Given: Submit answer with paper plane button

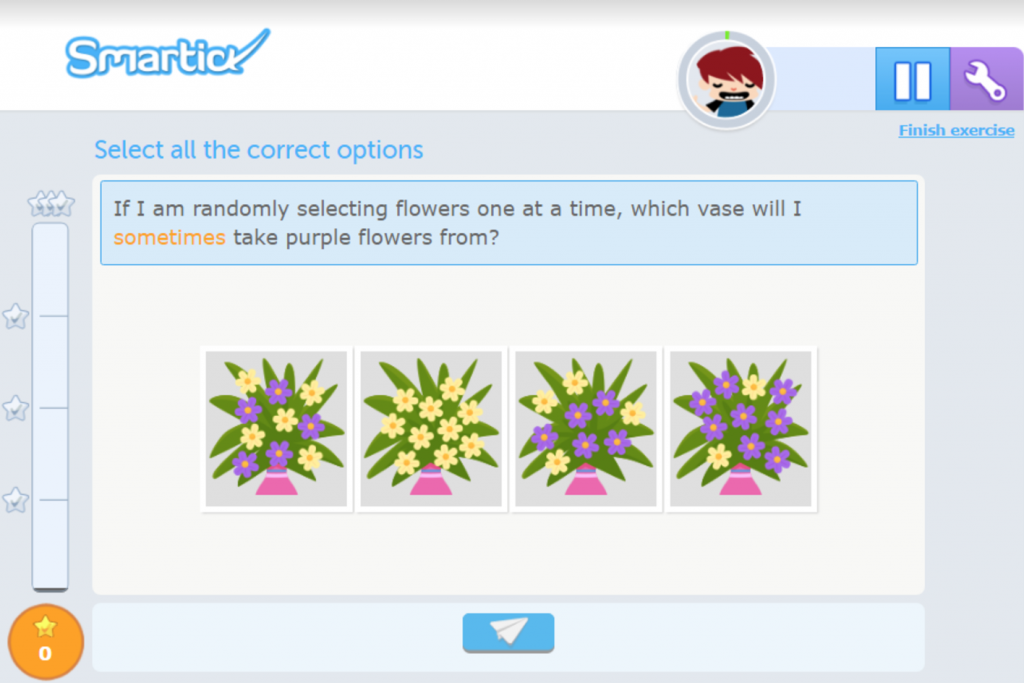Looking at the screenshot, I should pyautogui.click(x=508, y=632).
